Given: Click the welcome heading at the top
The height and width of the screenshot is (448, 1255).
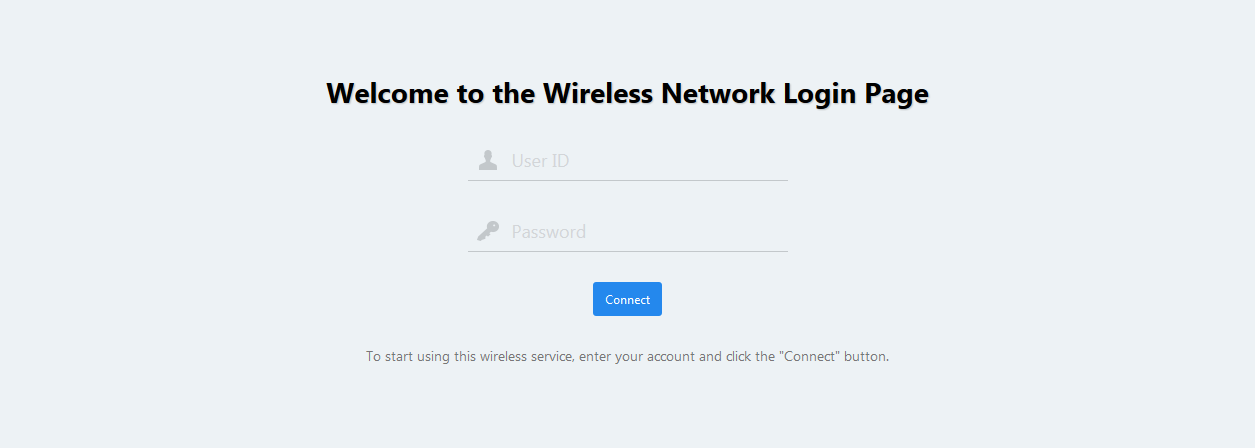Looking at the screenshot, I should coord(627,93).
